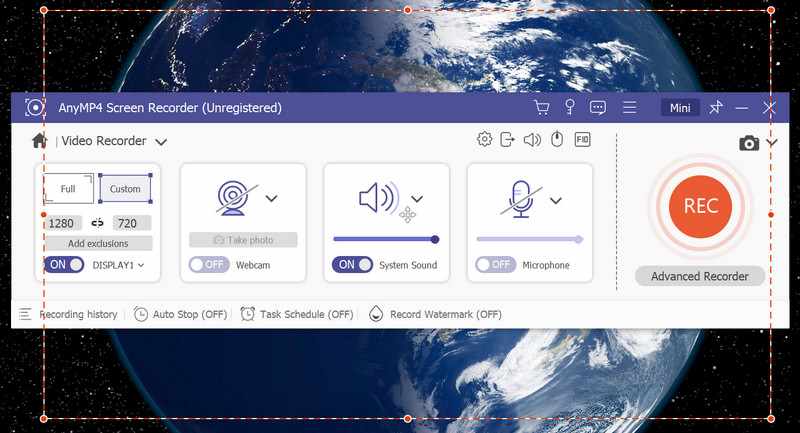
Task: Click the Record Watermark droplet icon
Action: click(x=376, y=314)
